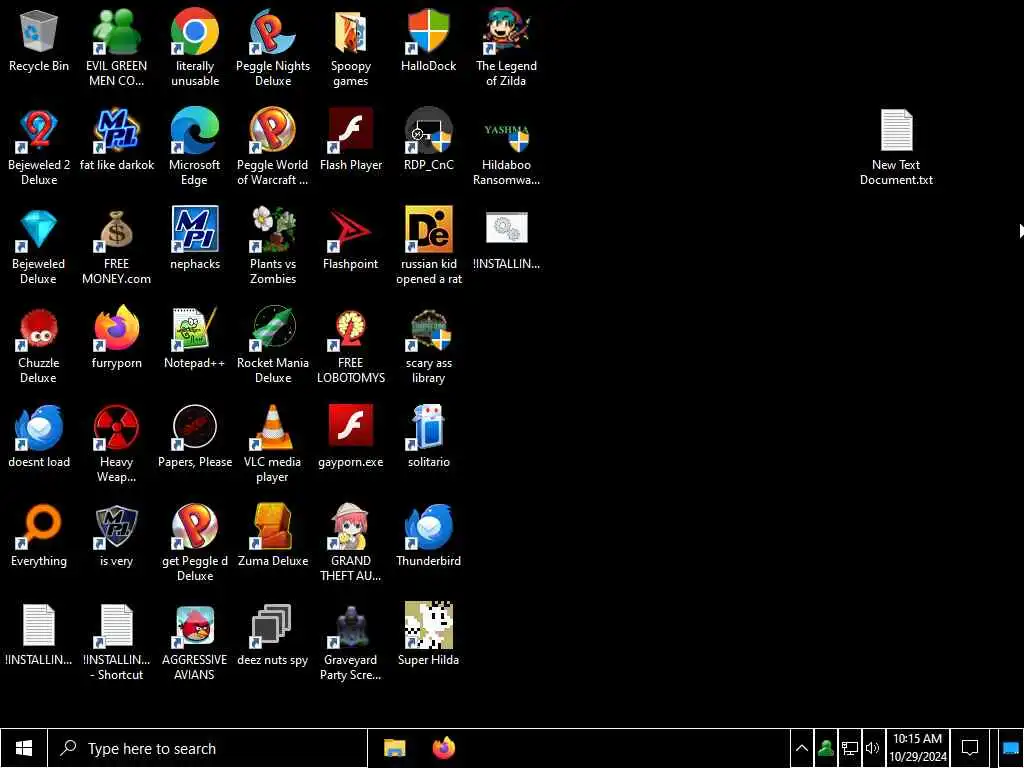Click the Flashpoint red arrow icon
This screenshot has width=1024, height=768.
(351, 238)
